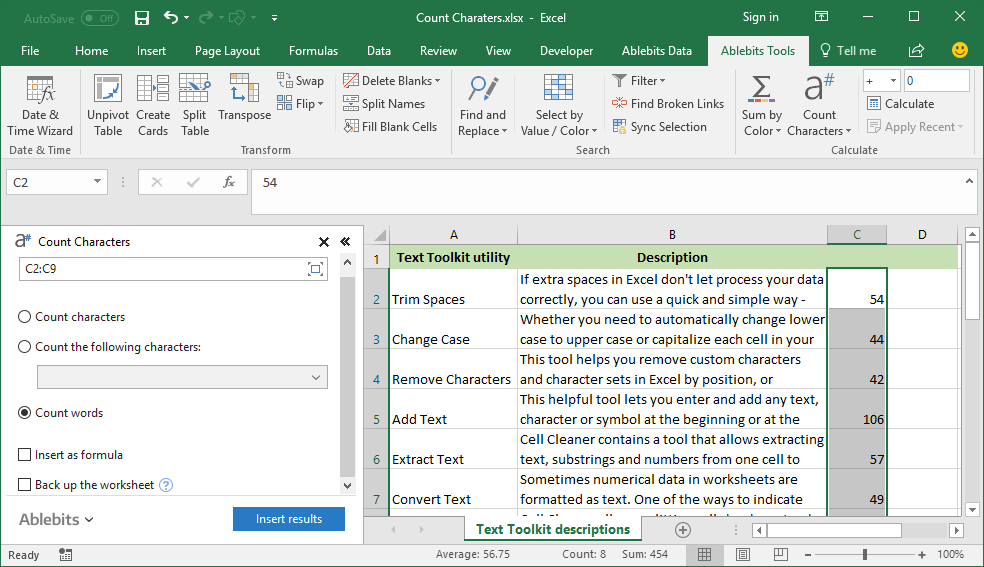
Task: Click Find Broken Links
Action: [668, 104]
